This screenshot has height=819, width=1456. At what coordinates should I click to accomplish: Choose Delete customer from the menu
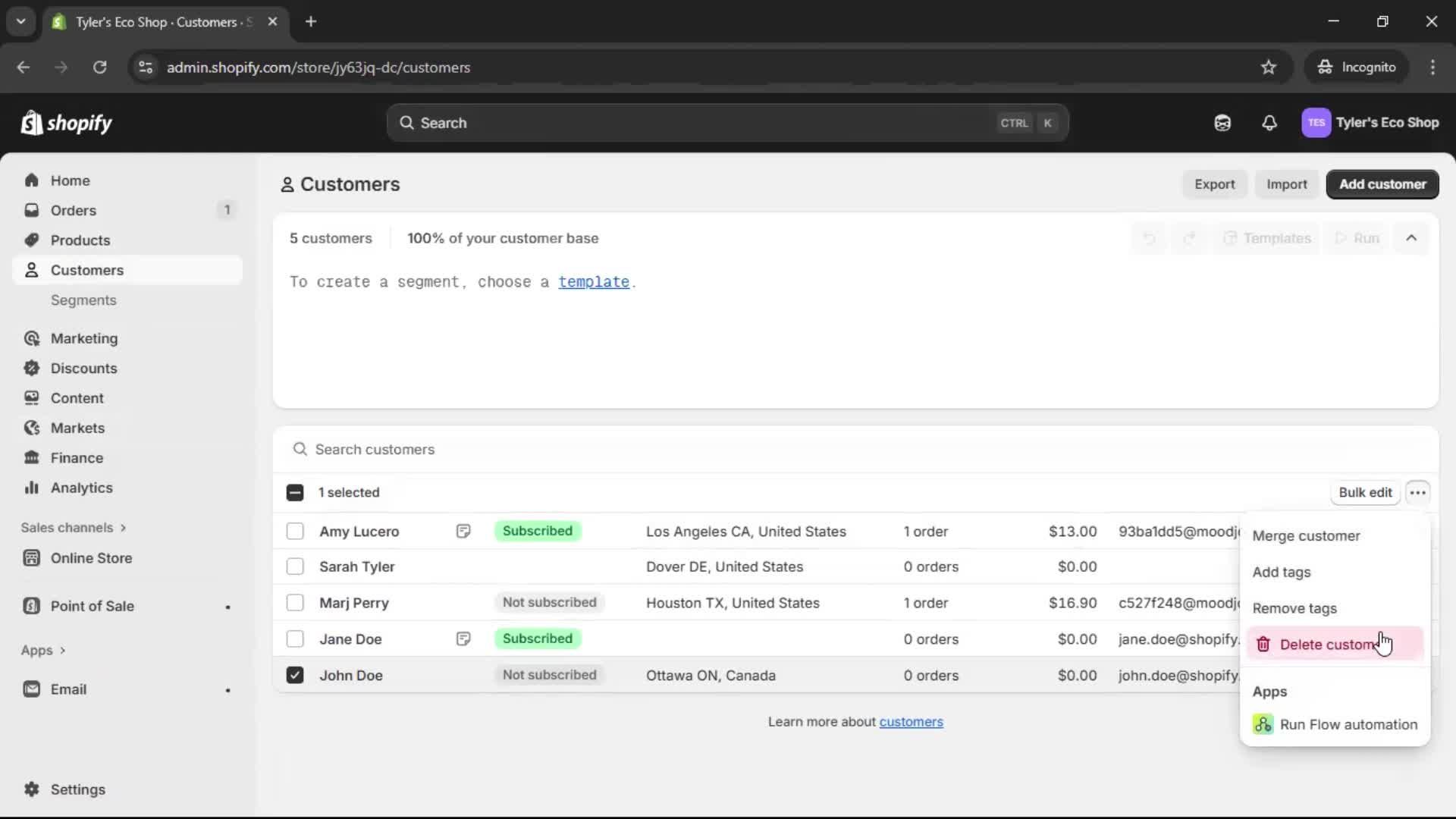pyautogui.click(x=1326, y=644)
